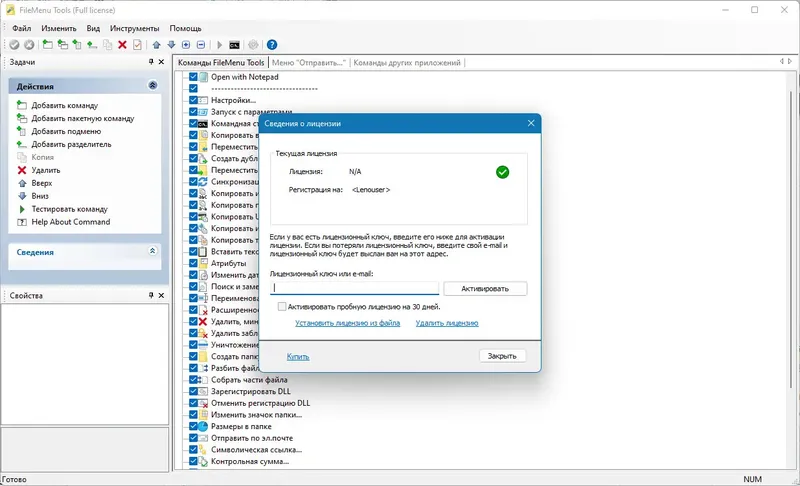Click the Open with Notepad command icon
Screen dimensions: 800x486
204,77
